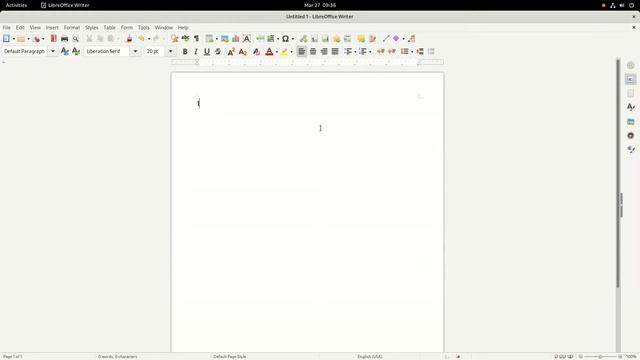Open sidebar Styles panel icon

tap(631, 107)
